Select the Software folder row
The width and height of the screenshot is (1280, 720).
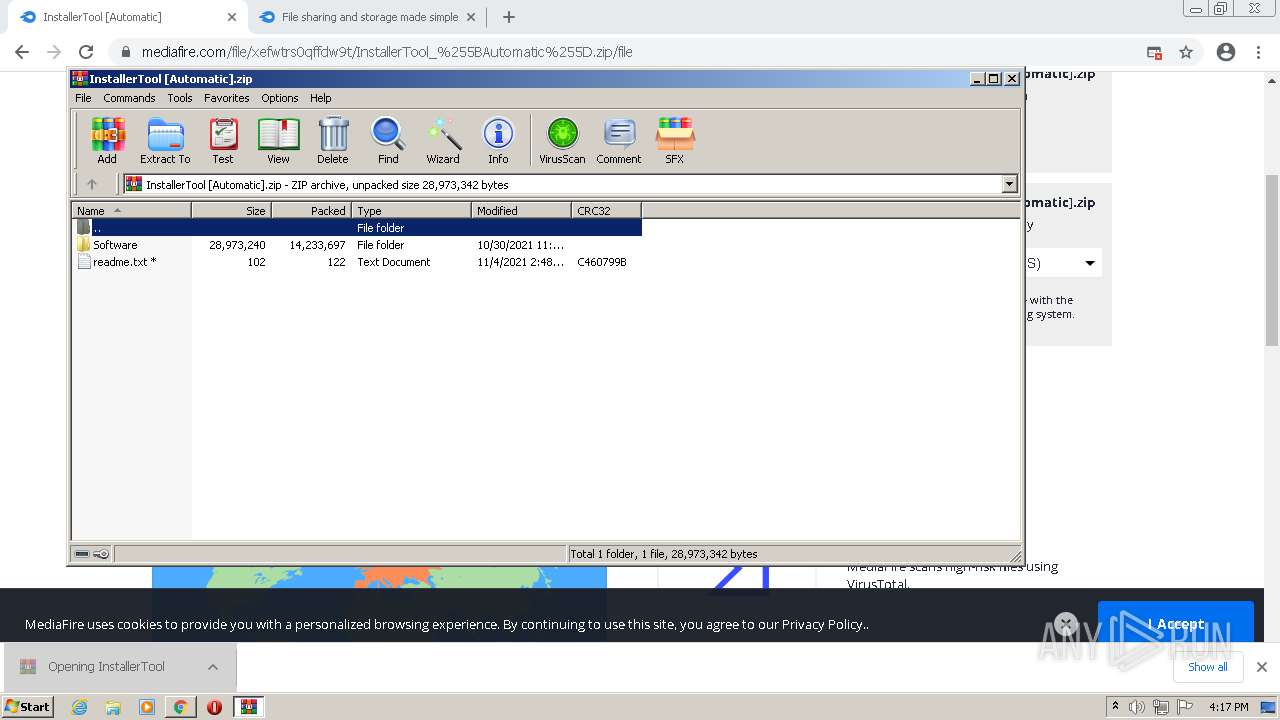[356, 245]
